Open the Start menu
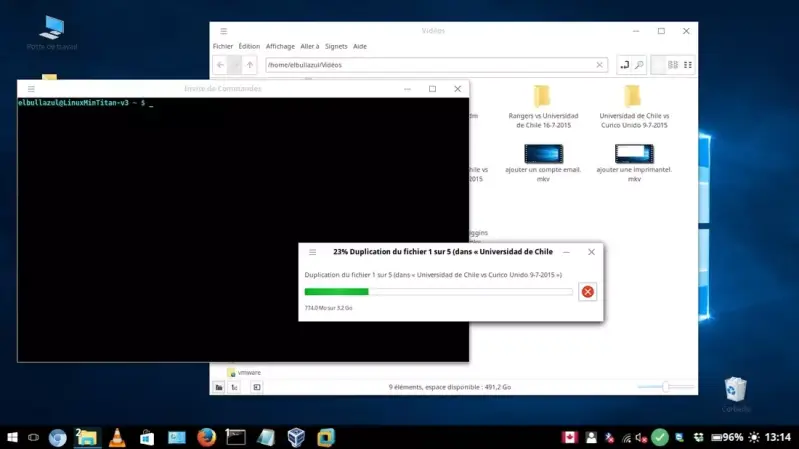Image resolution: width=799 pixels, height=449 pixels. [12, 437]
